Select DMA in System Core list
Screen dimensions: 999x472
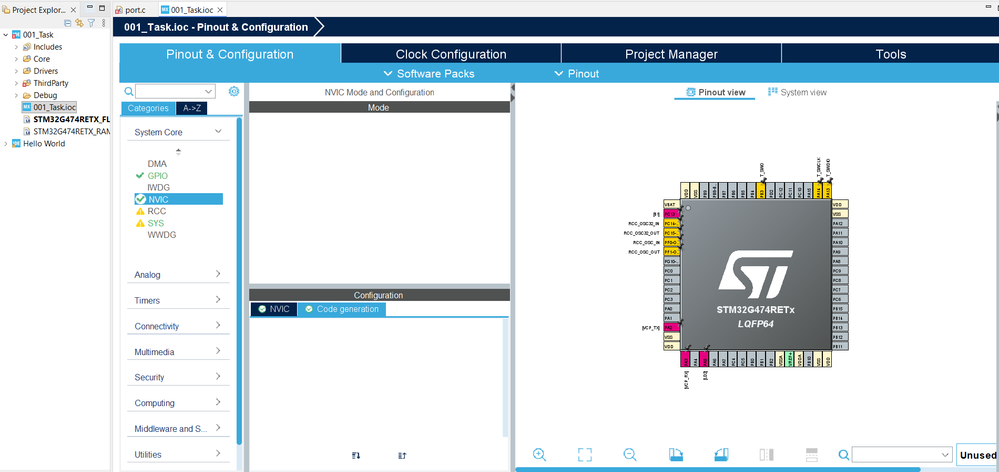[x=157, y=164]
